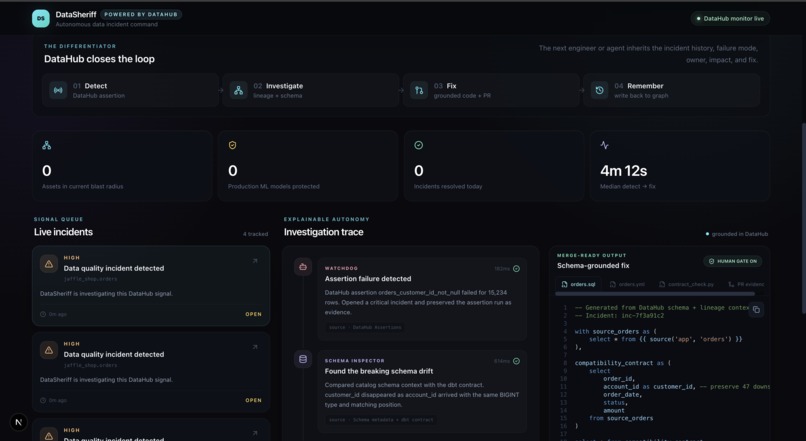This screenshot has height=441, width=806.
Task: Copy the orders.sql code with copy icon
Action: click(756, 309)
